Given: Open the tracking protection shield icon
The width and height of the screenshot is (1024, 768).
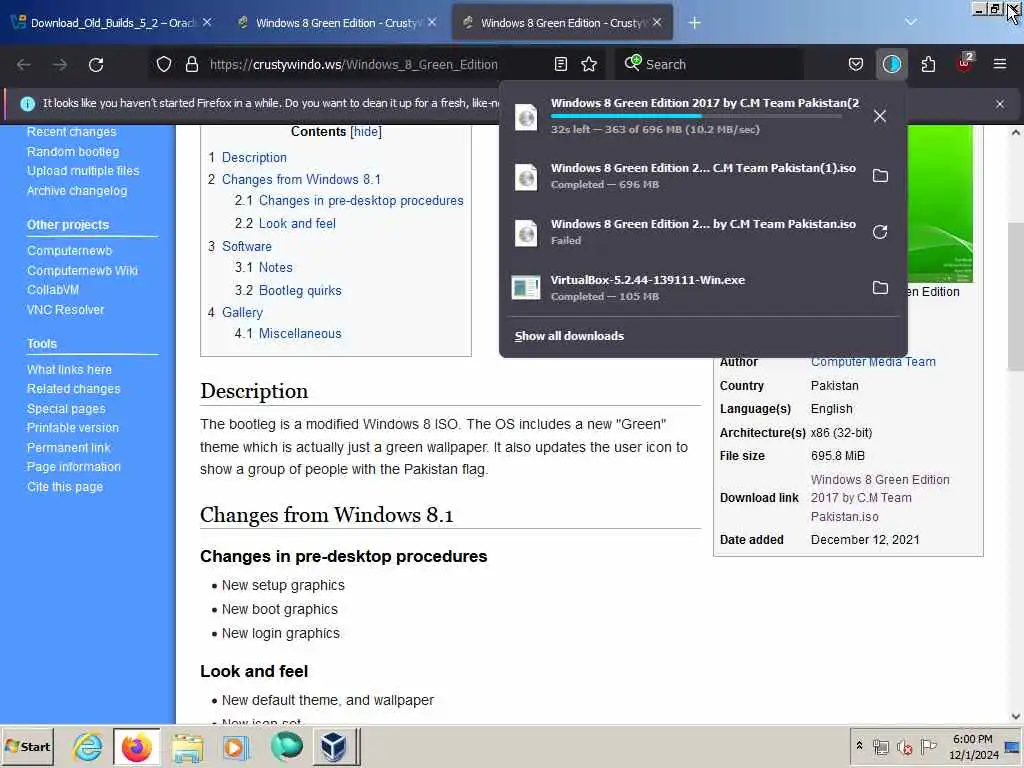Looking at the screenshot, I should coord(164,64).
